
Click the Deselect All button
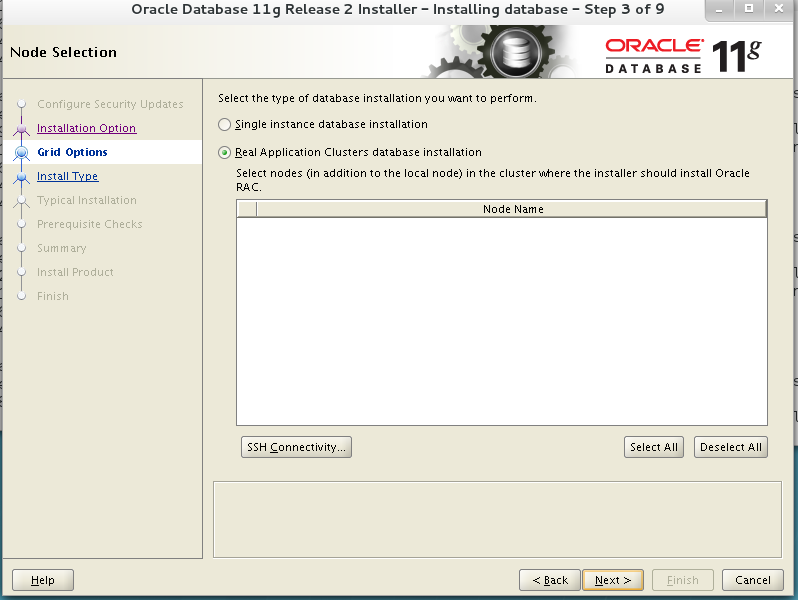coord(731,447)
